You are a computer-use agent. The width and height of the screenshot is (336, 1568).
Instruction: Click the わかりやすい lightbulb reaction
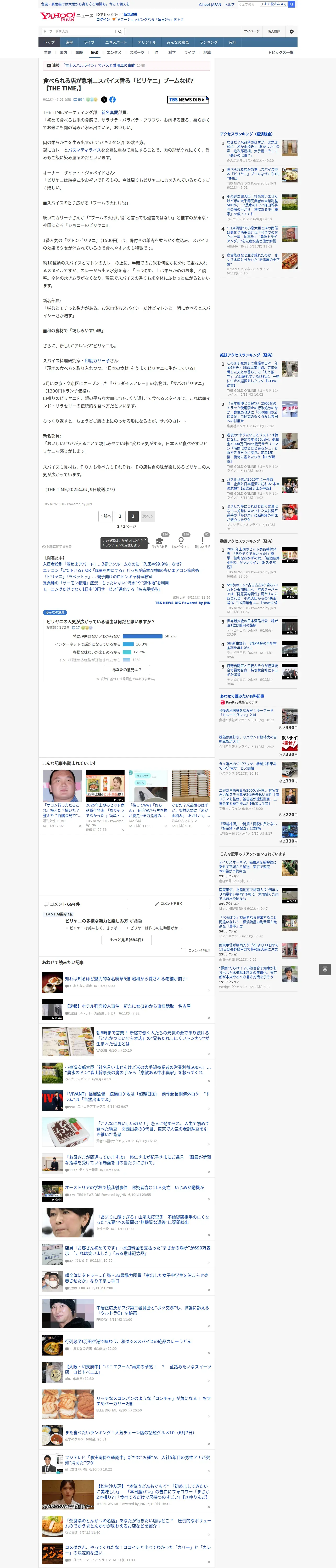tap(181, 540)
